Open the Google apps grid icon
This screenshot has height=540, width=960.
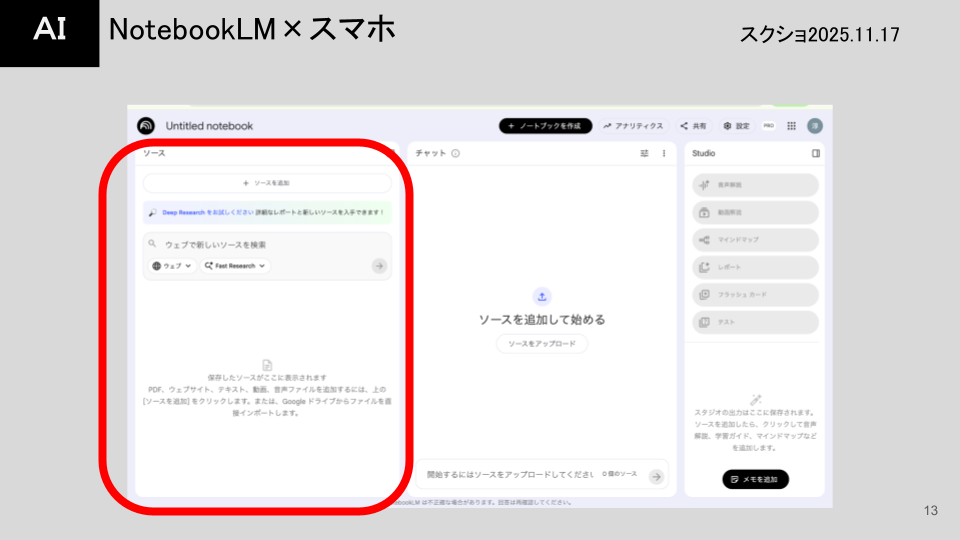[x=791, y=126]
